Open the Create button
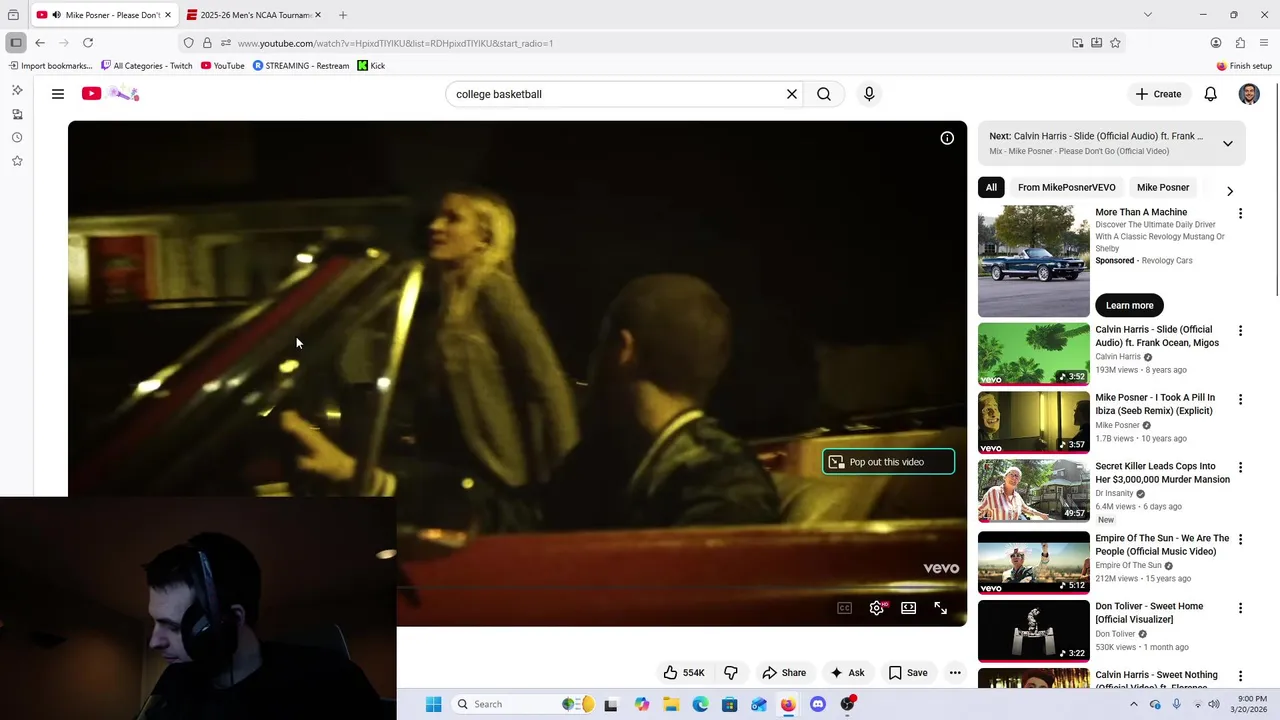The height and width of the screenshot is (720, 1280). point(1158,94)
